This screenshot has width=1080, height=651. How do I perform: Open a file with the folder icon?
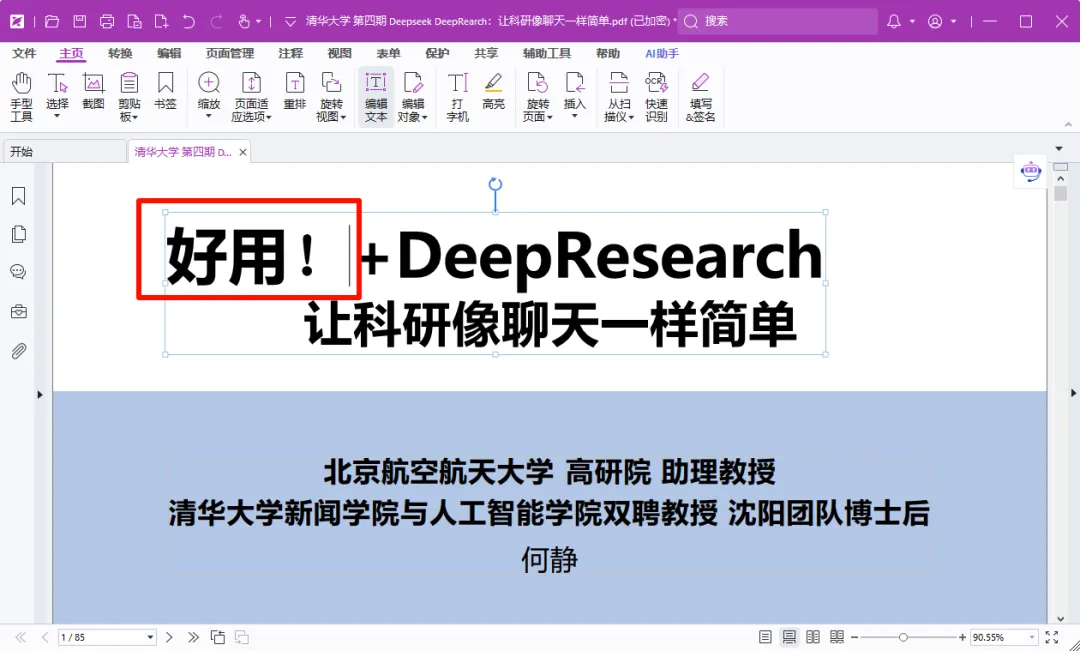[x=52, y=21]
